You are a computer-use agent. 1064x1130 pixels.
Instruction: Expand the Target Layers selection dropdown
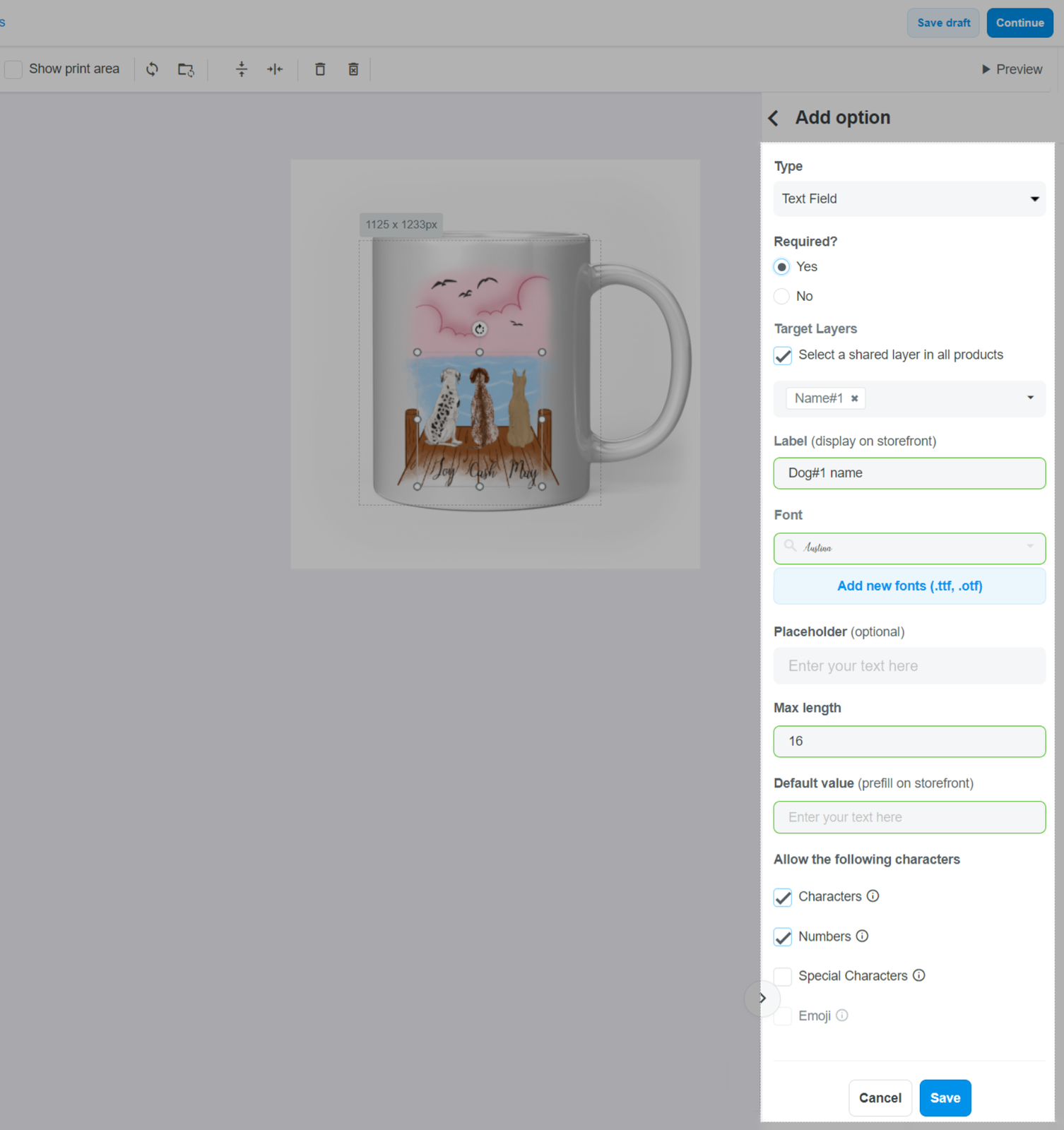tap(1030, 398)
